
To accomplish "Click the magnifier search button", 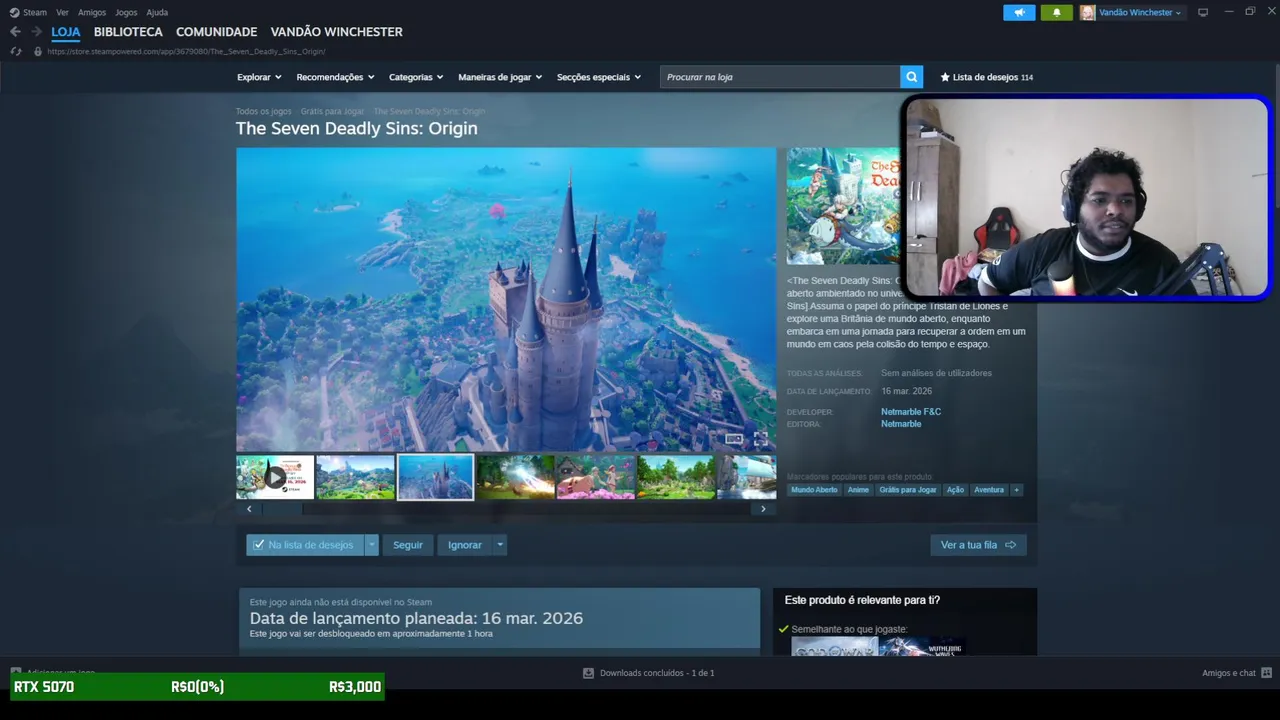I will tap(911, 77).
